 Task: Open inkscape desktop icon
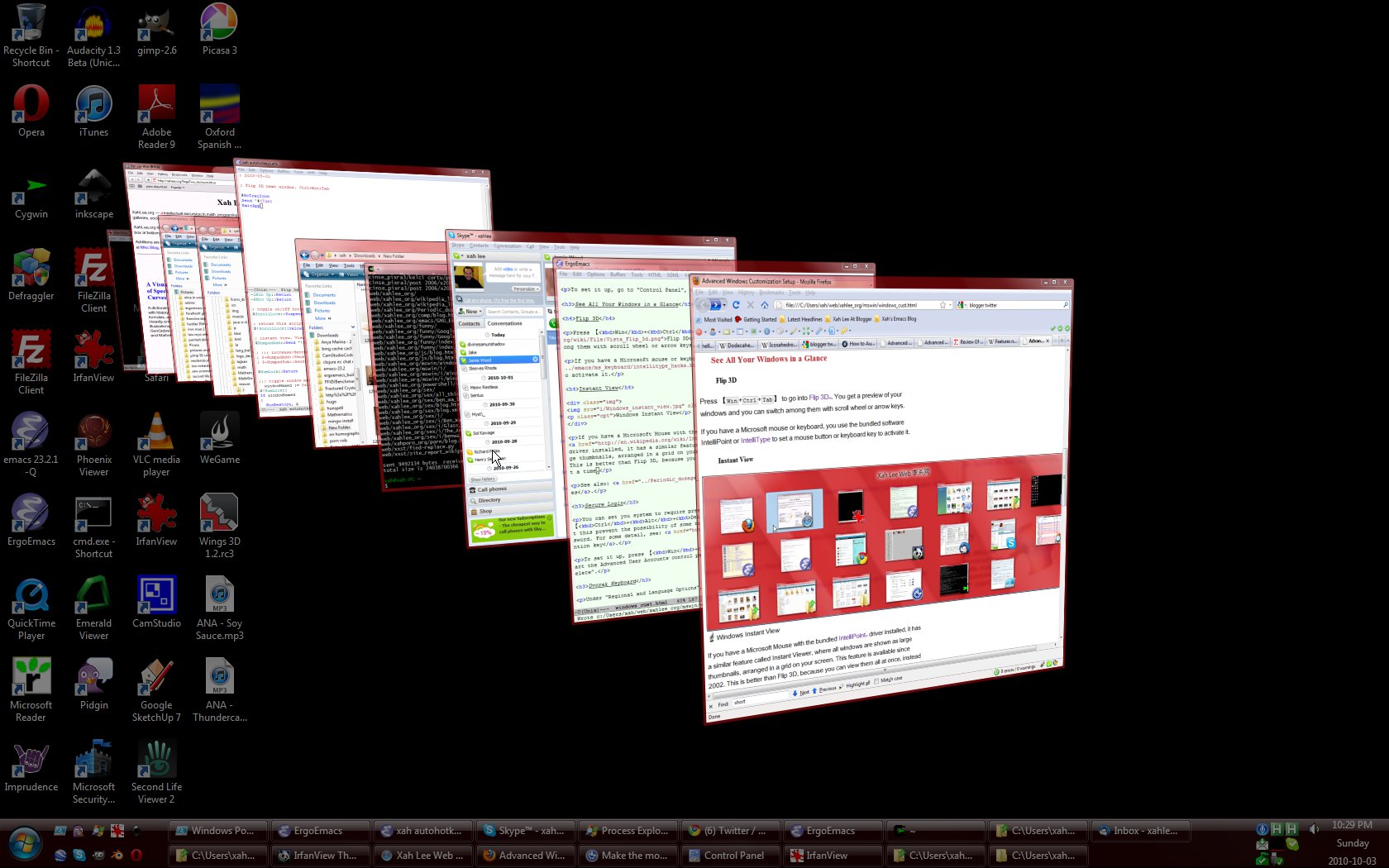(93, 193)
